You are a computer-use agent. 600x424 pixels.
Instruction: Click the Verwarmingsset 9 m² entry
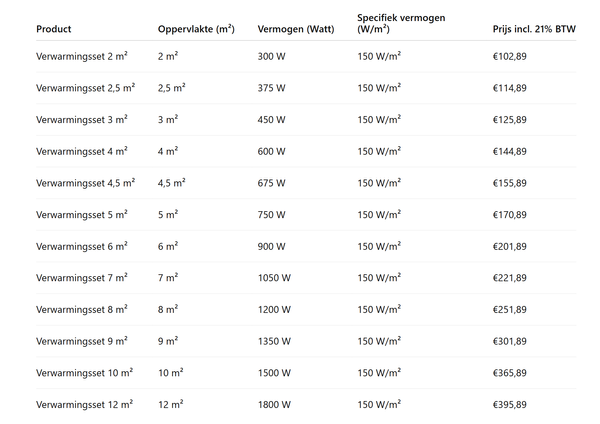coord(82,341)
